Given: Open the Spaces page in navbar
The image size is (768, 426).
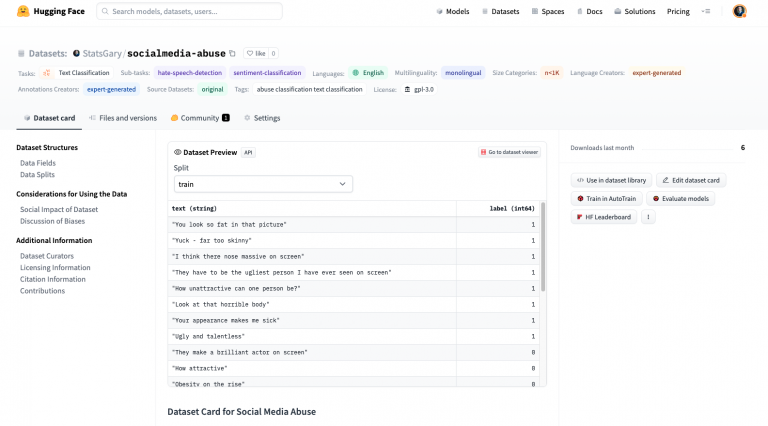Looking at the screenshot, I should tap(548, 11).
